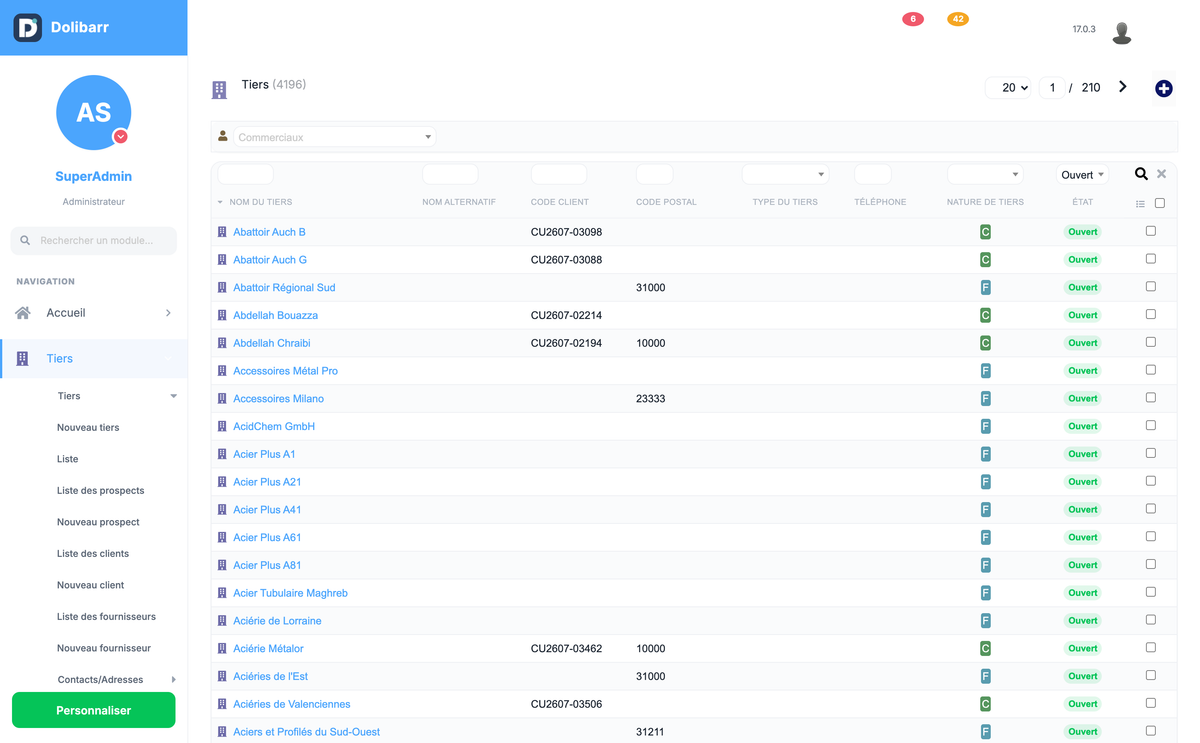Image resolution: width=1200 pixels, height=743 pixels.
Task: Click the Dolibarr logo icon
Action: (x=28, y=27)
